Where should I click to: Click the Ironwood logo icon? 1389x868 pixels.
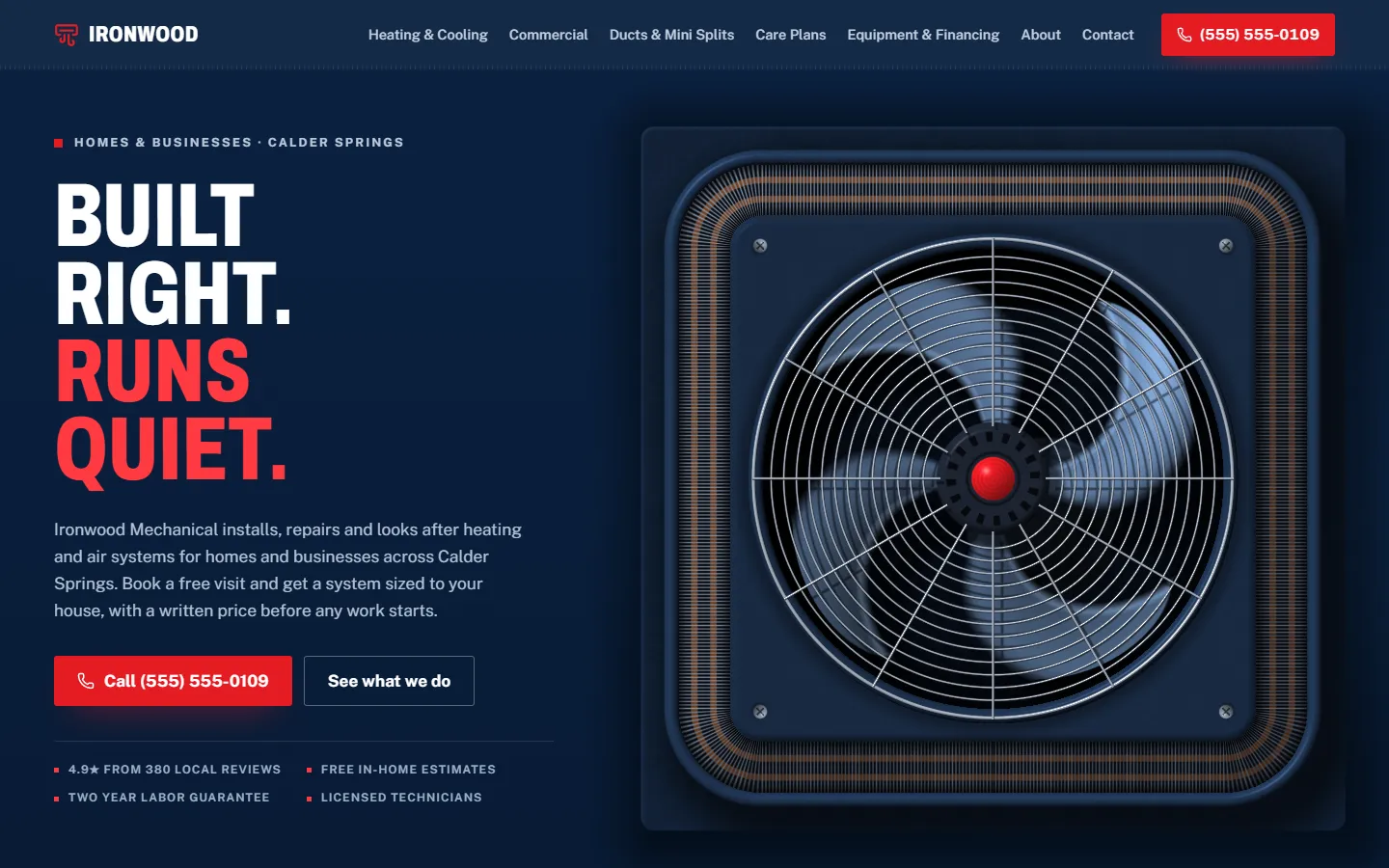[67, 35]
